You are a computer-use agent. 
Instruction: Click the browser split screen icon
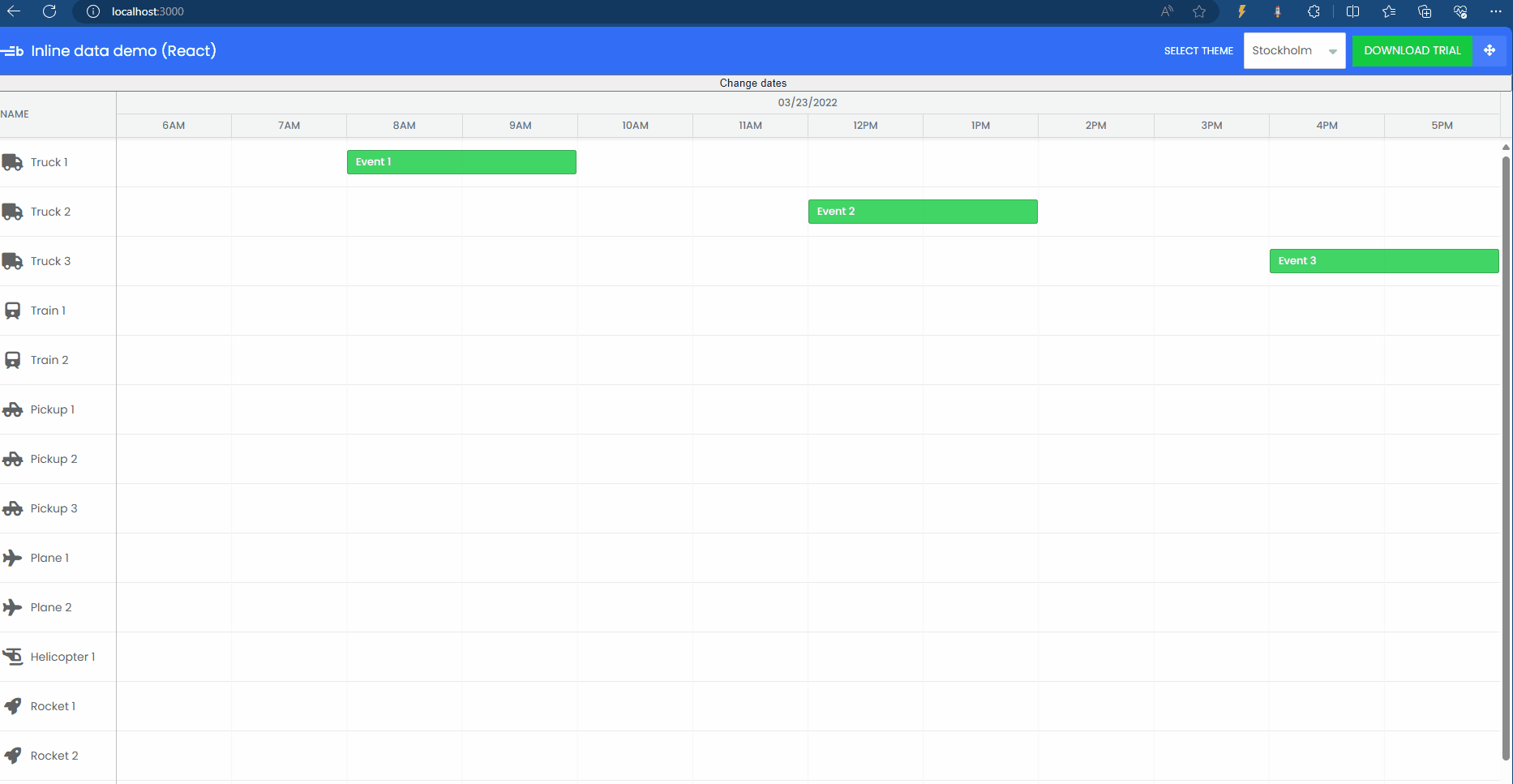(1352, 11)
